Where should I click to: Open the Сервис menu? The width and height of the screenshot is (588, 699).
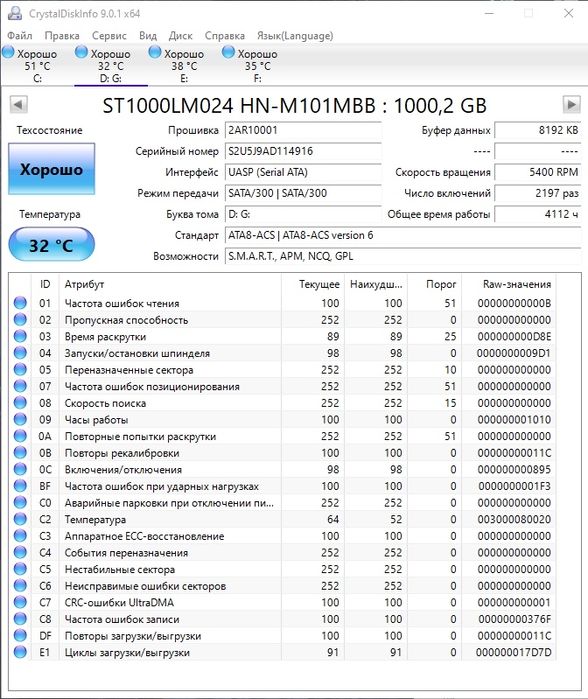(x=109, y=36)
